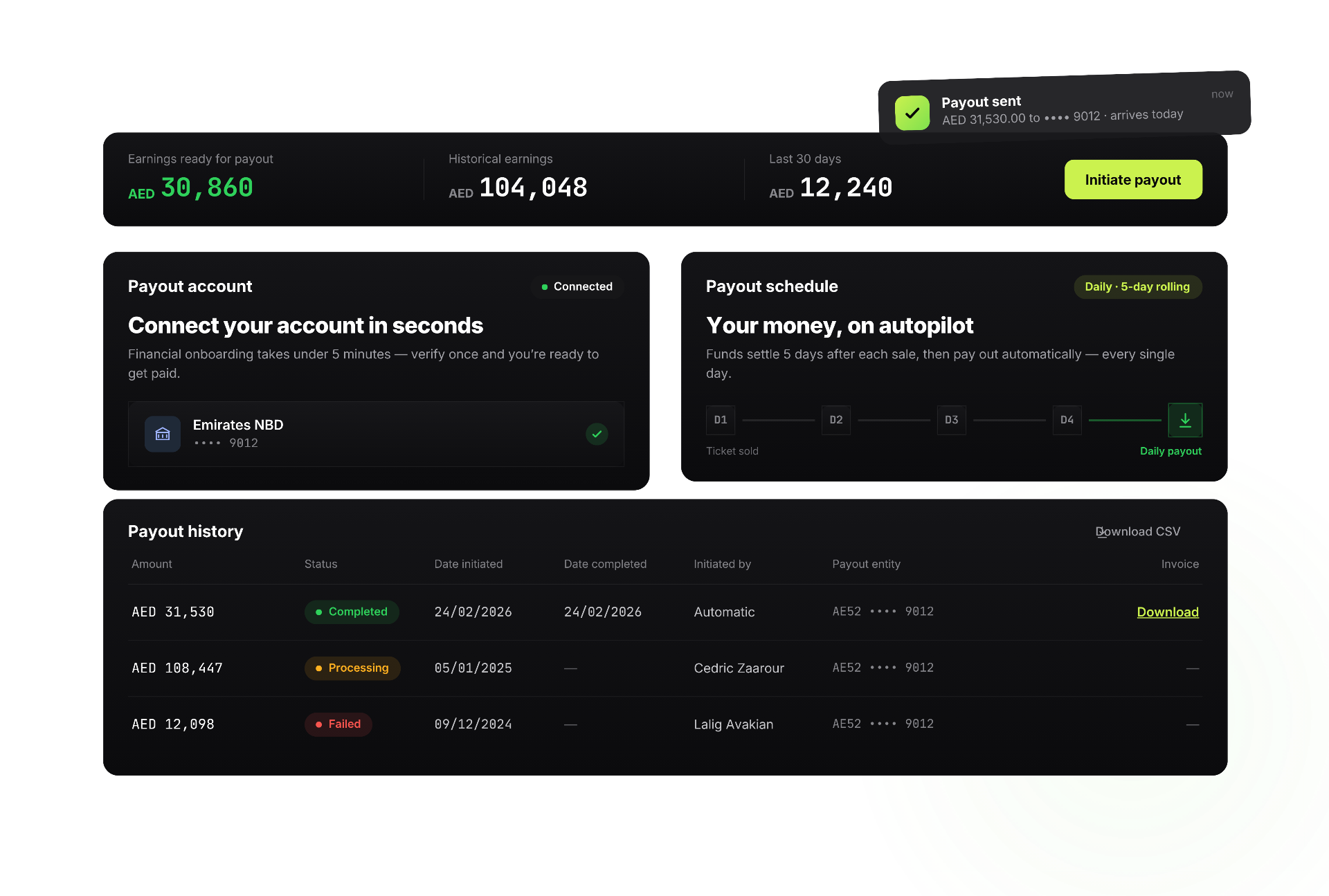This screenshot has height=896, width=1329.
Task: Click the Connected status badge
Action: pos(577,286)
